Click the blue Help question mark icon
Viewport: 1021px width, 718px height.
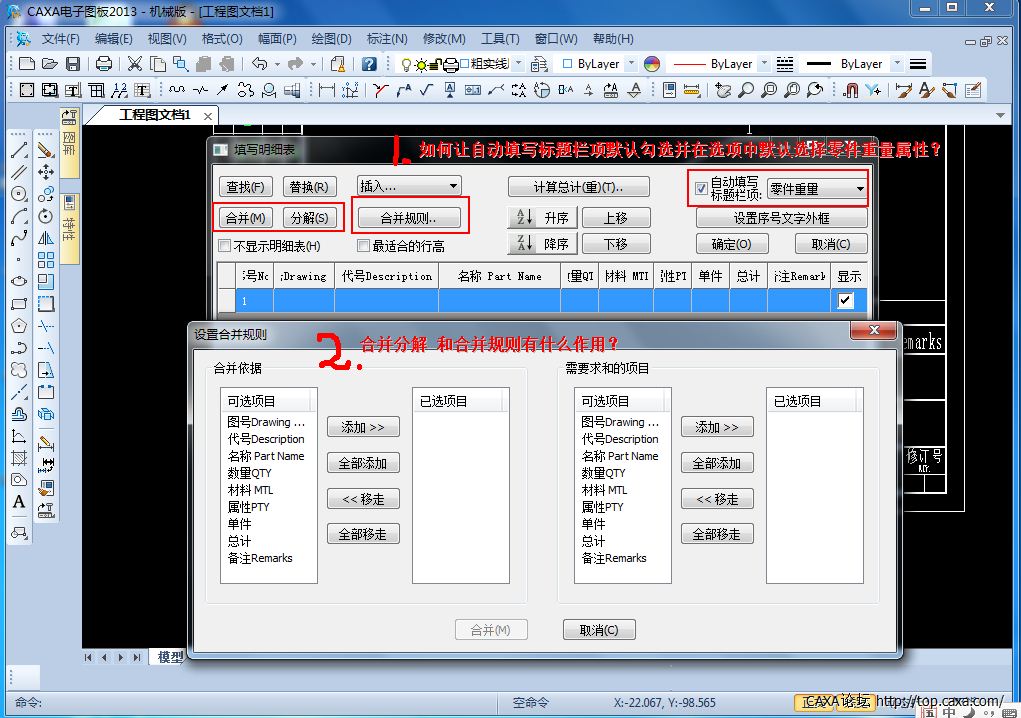pyautogui.click(x=369, y=64)
